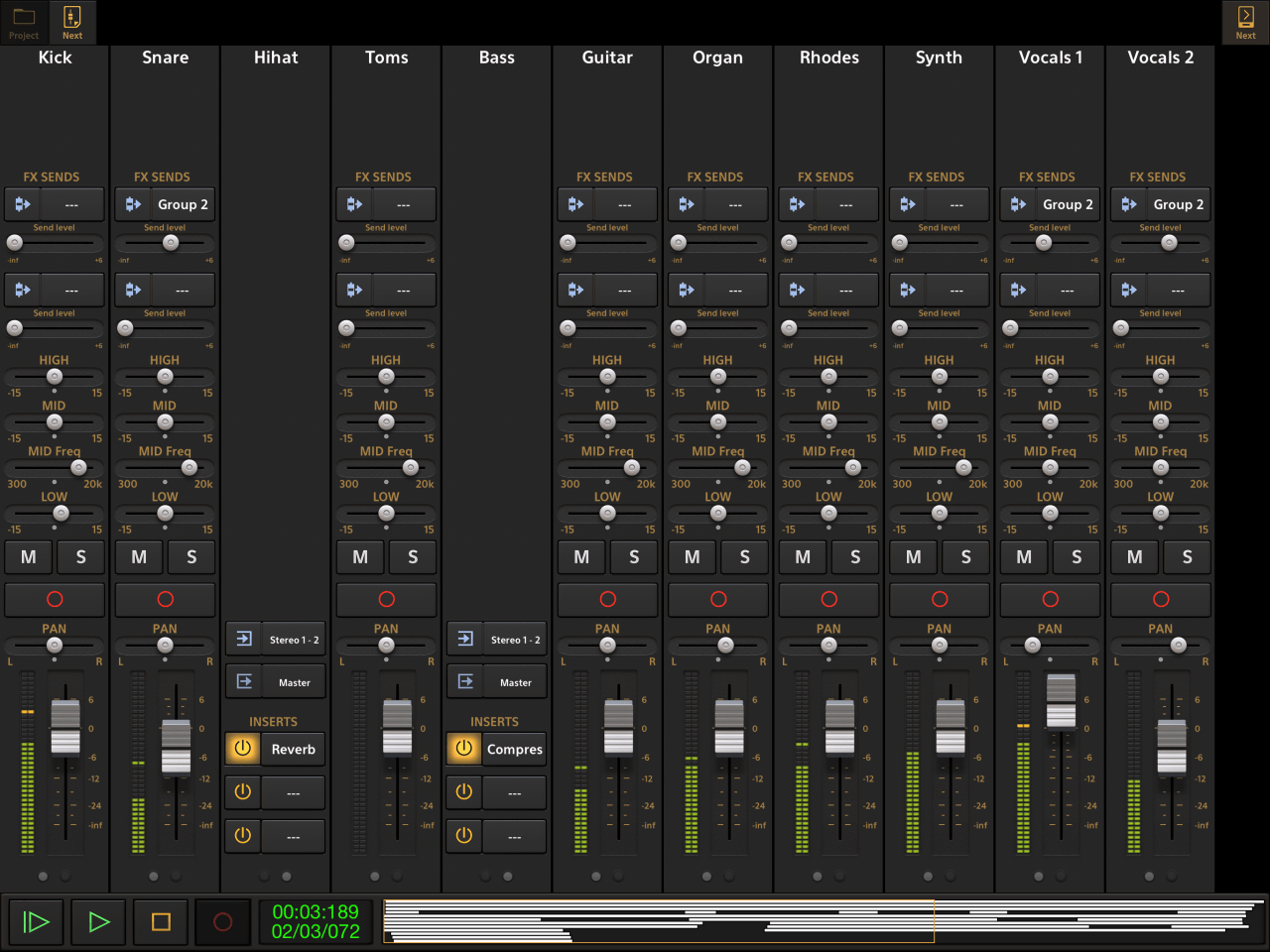The image size is (1270, 952).
Task: Click the Master routing icon on Bass
Action: point(464,681)
